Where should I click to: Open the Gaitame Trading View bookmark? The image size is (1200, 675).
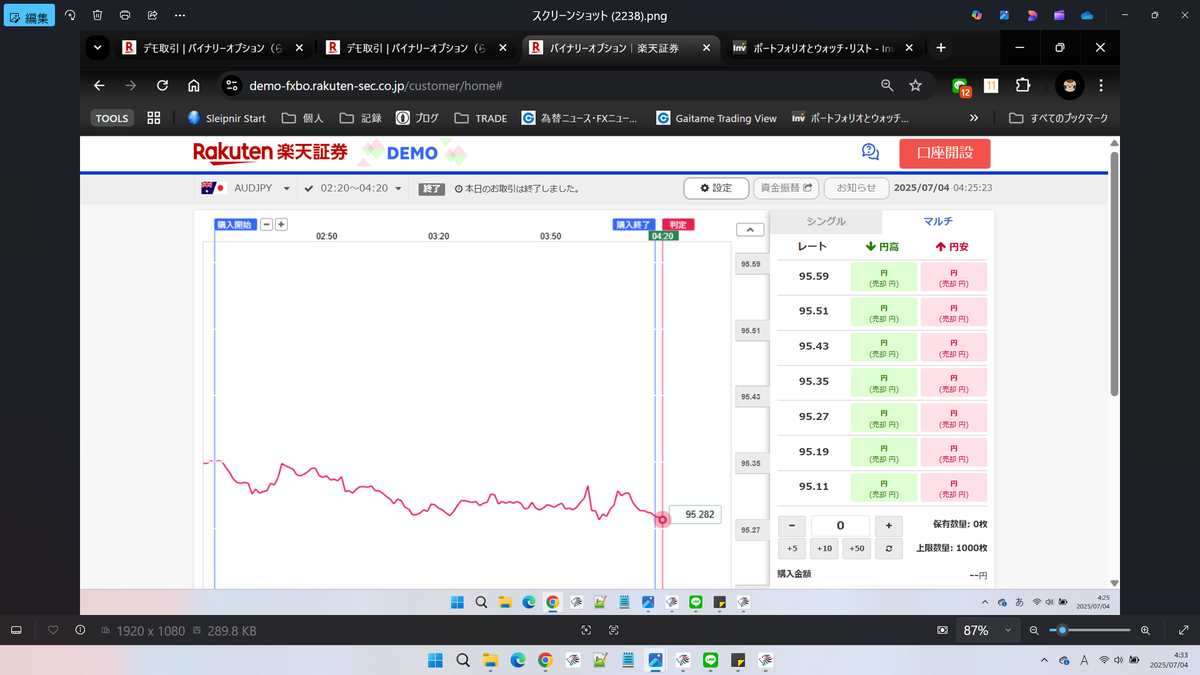pyautogui.click(x=717, y=118)
